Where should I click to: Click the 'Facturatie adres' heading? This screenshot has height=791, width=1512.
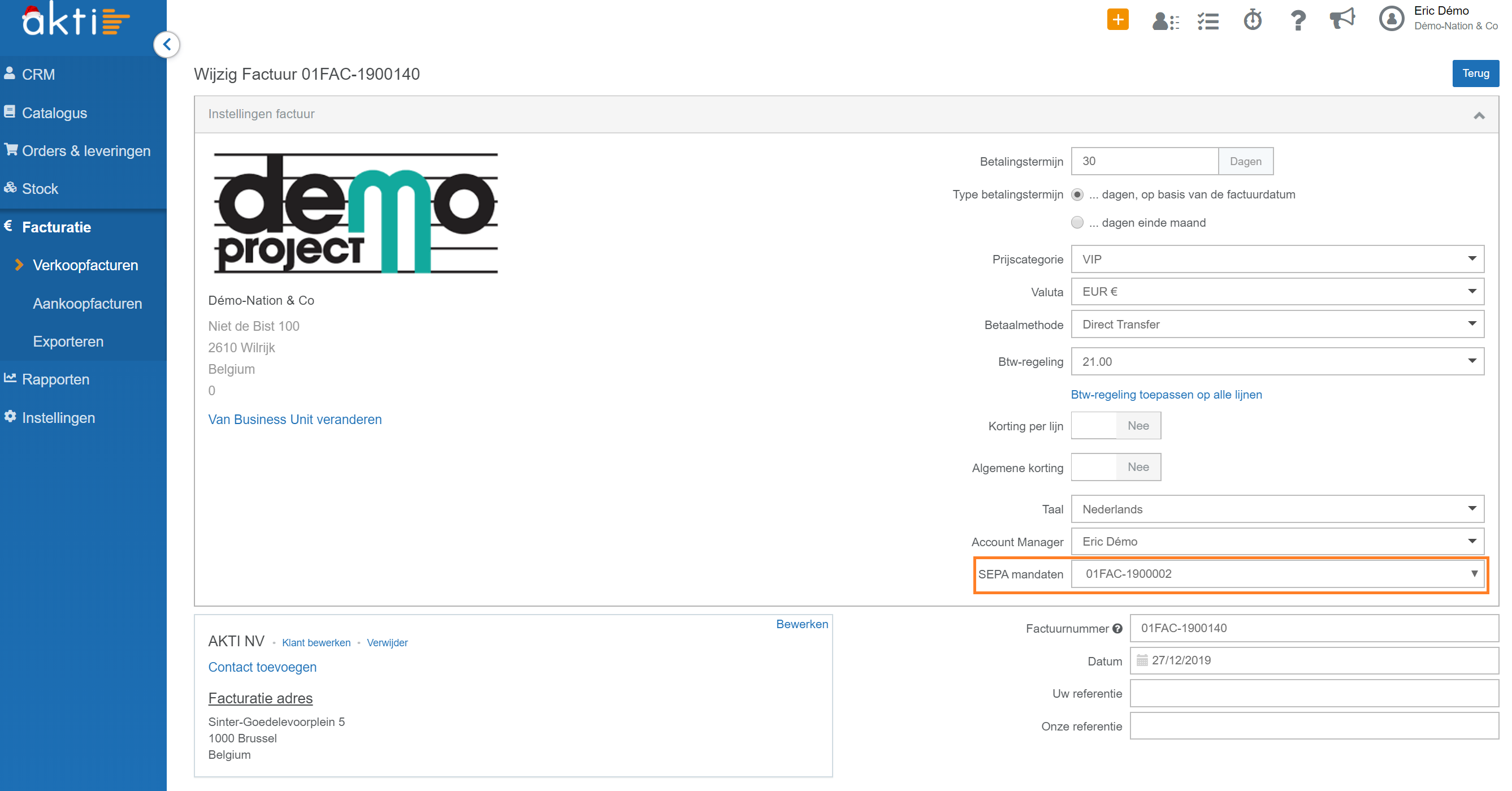pyautogui.click(x=260, y=698)
